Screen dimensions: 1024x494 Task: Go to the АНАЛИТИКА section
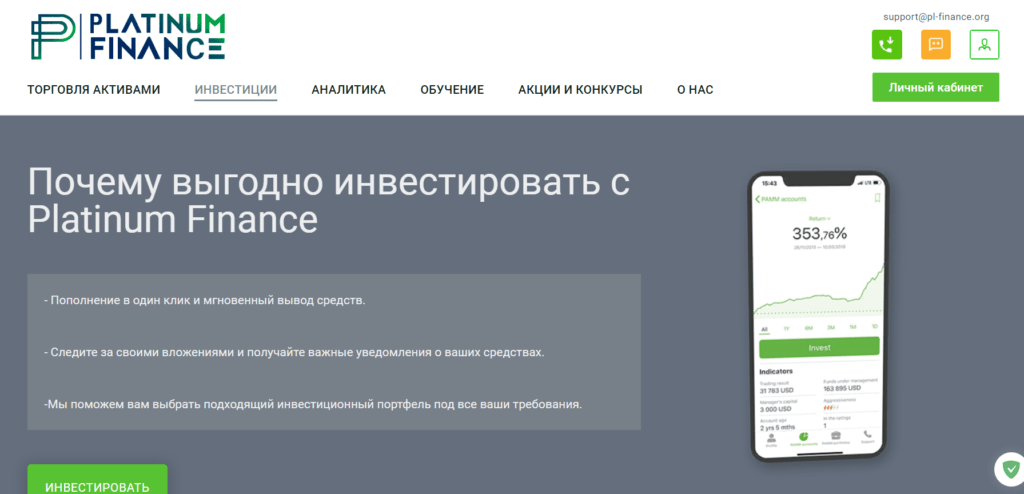tap(349, 90)
